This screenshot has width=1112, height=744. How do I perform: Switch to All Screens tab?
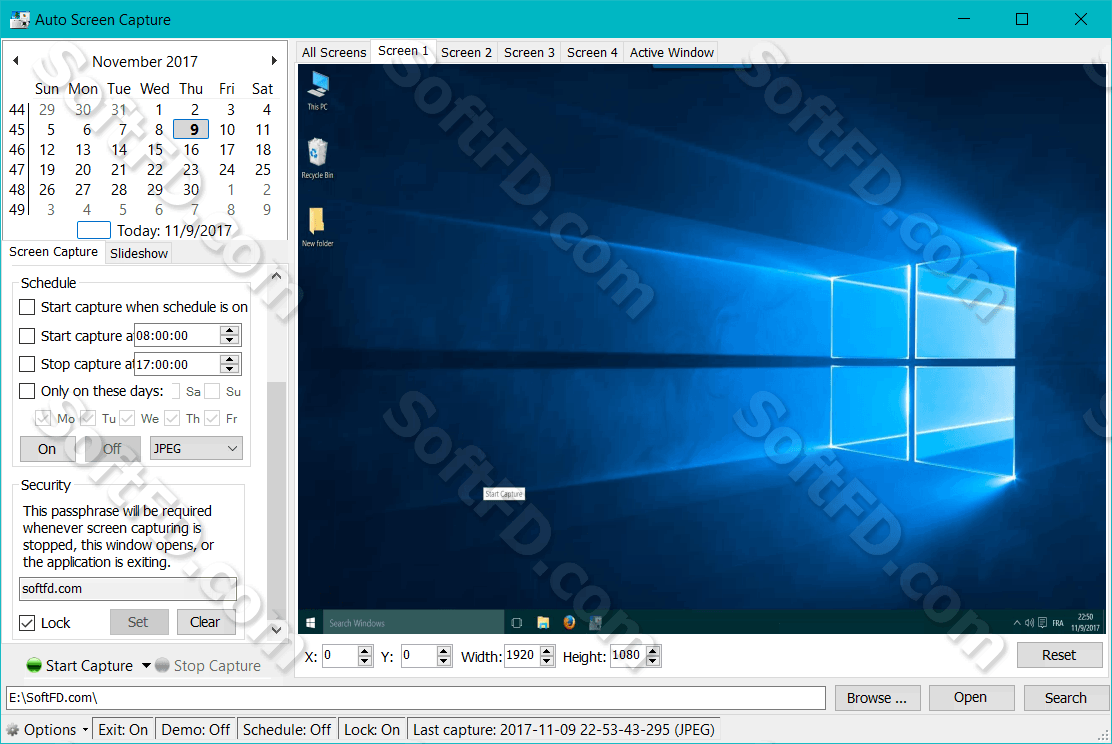click(333, 52)
